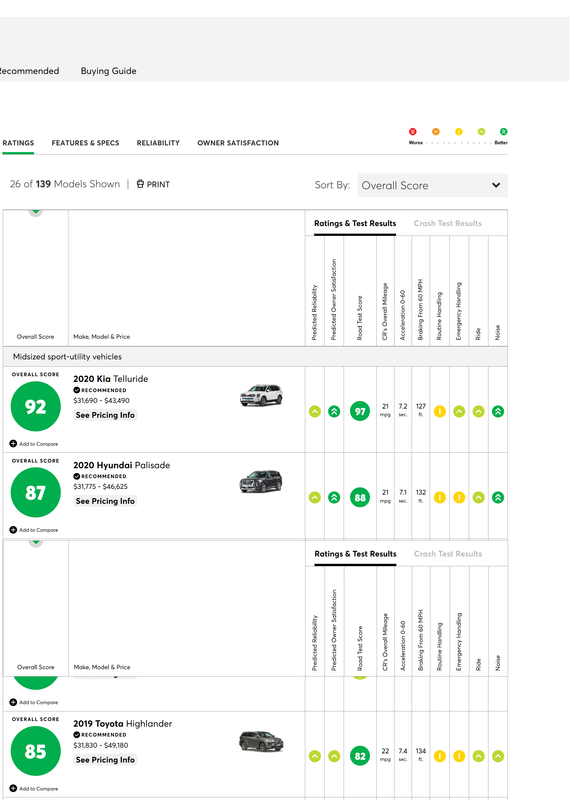The image size is (574, 800).
Task: Click the Telluride 21 mpg value
Action: 385,410
